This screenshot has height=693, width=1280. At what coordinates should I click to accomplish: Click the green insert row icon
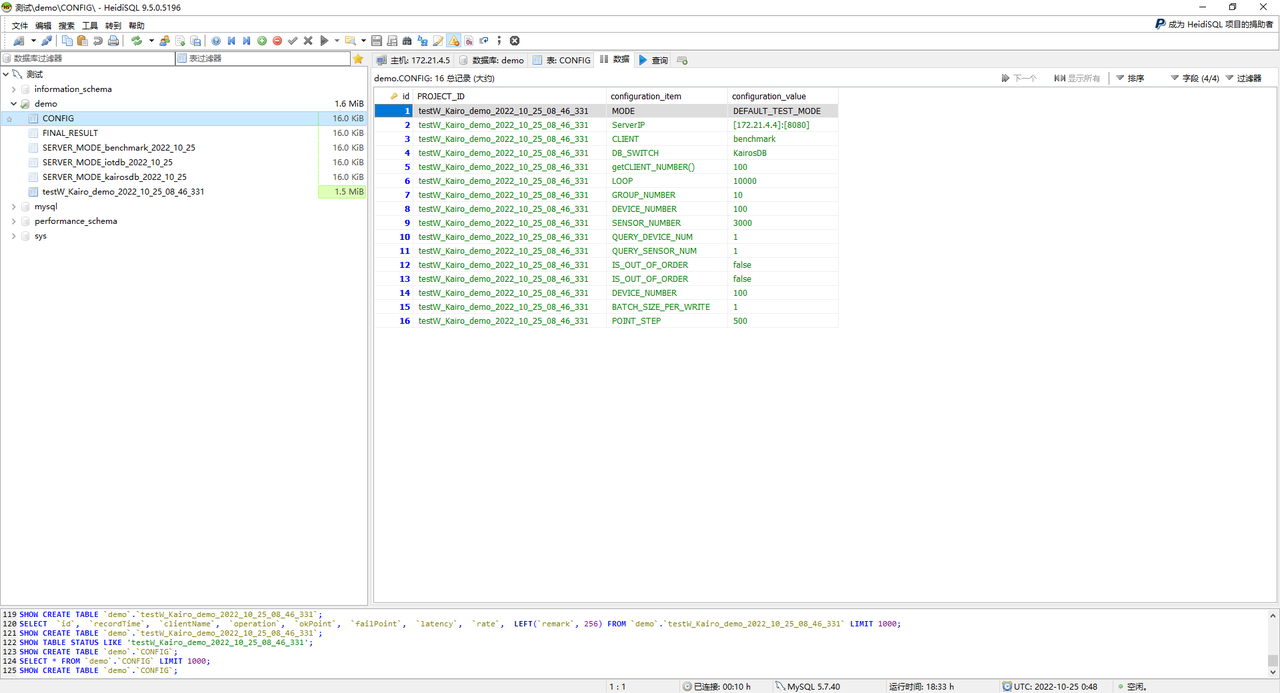[x=262, y=41]
